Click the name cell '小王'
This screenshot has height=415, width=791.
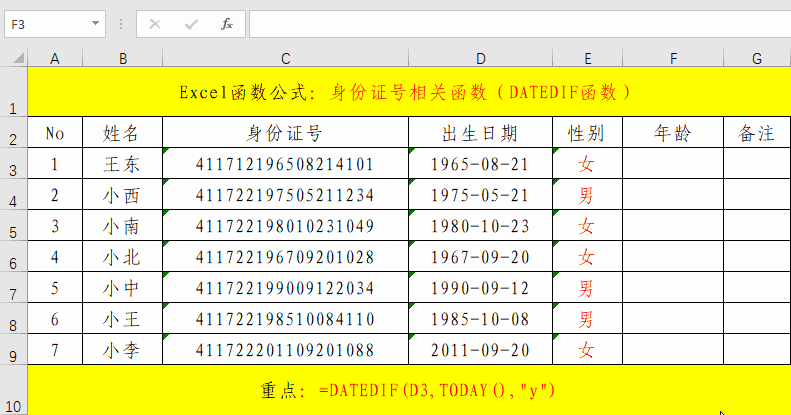tap(123, 319)
